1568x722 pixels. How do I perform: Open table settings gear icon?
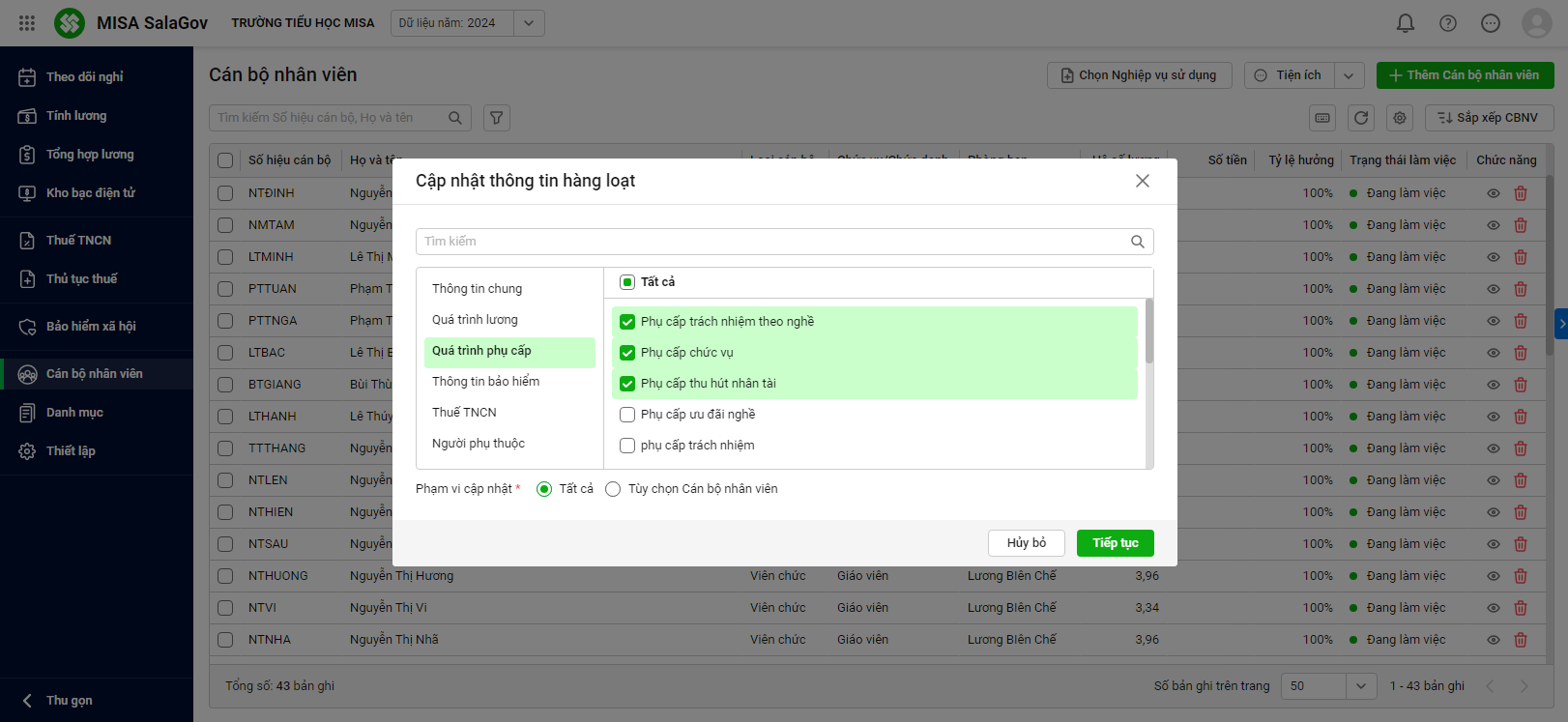click(x=1399, y=118)
